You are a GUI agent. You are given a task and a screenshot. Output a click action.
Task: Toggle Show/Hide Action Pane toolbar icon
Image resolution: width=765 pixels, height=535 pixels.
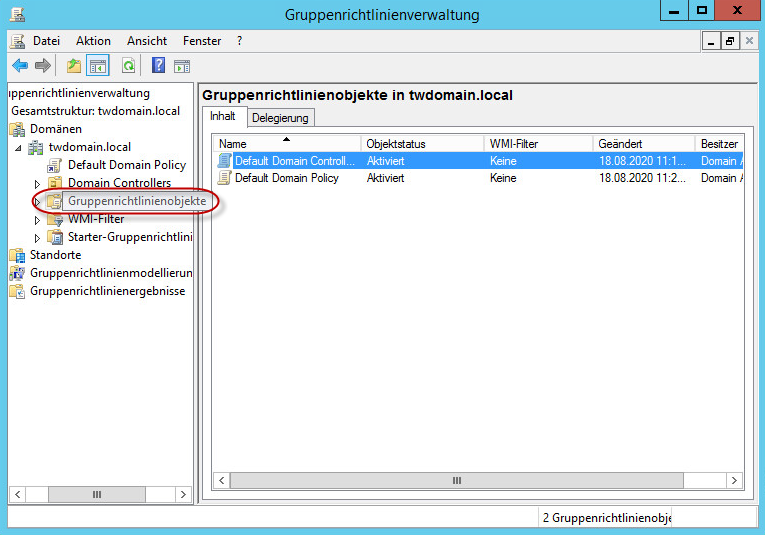(x=182, y=66)
